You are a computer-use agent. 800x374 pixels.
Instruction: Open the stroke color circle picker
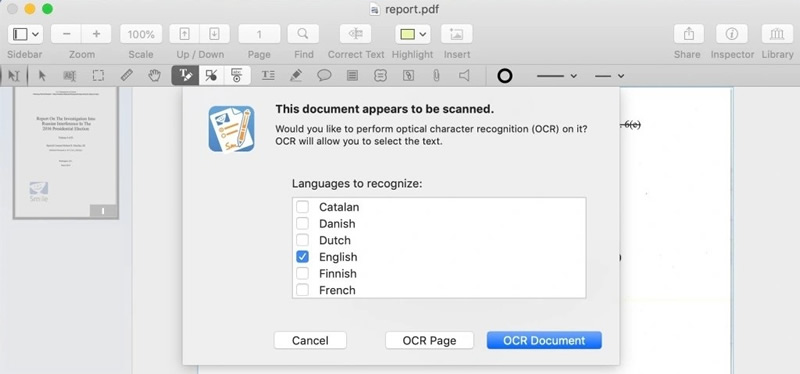[x=505, y=76]
